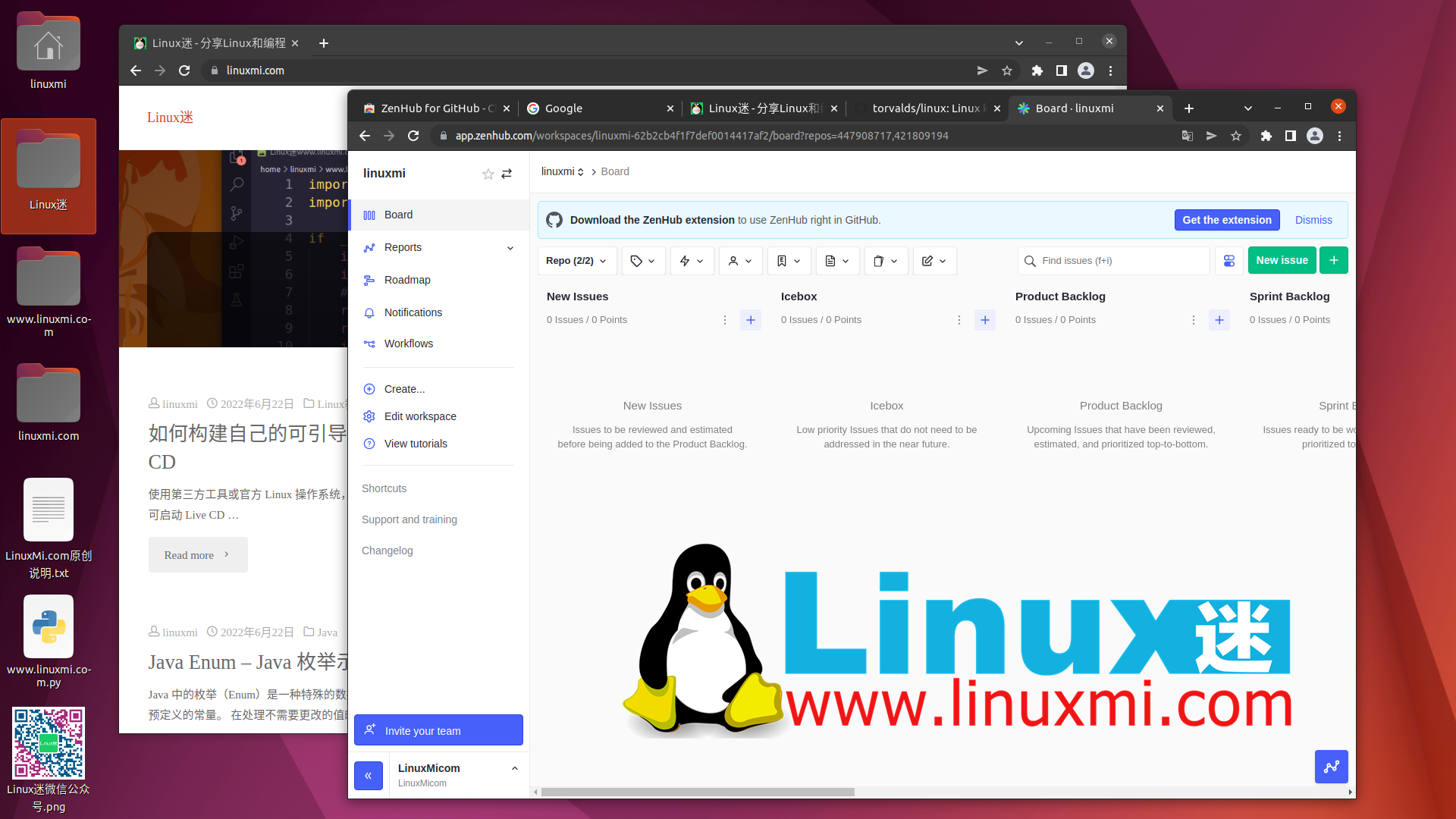
Task: Click the Find issues search field
Action: (x=1113, y=261)
